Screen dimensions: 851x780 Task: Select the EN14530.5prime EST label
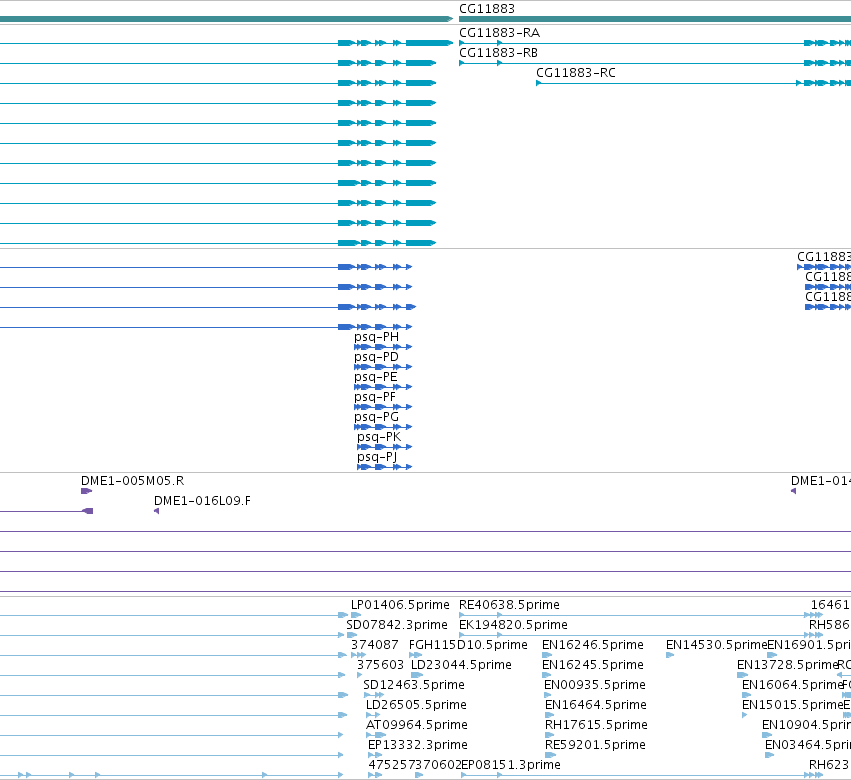[716, 645]
